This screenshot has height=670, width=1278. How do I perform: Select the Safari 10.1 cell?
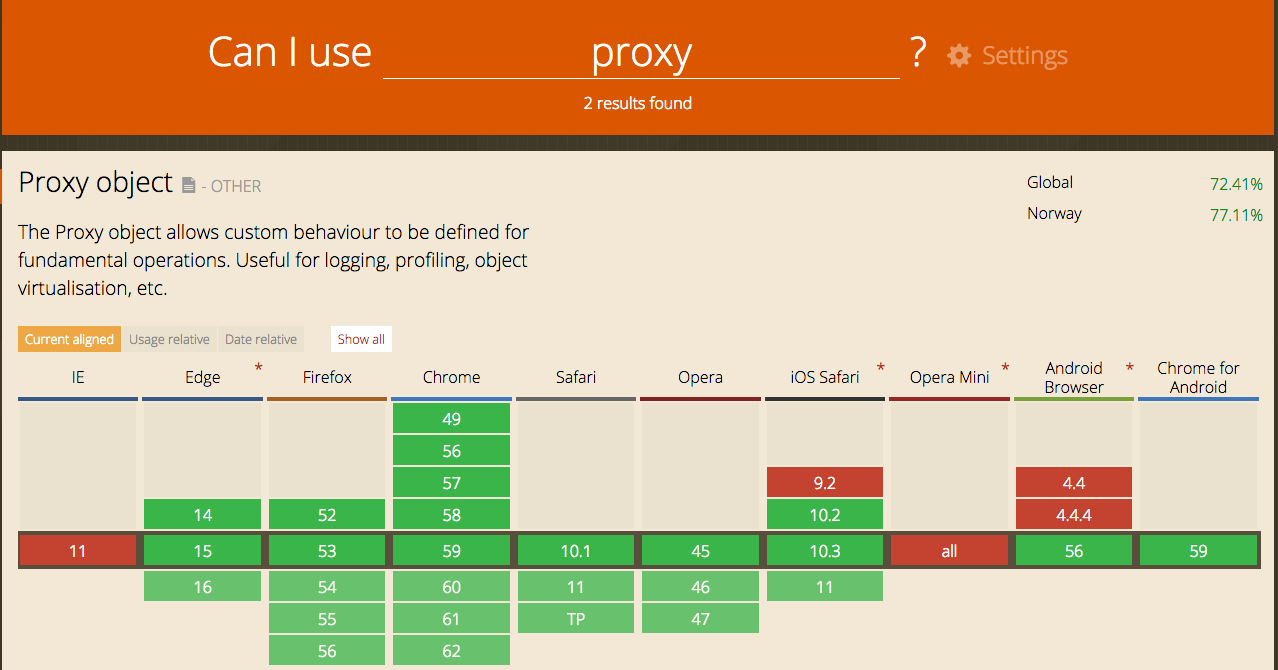(576, 551)
